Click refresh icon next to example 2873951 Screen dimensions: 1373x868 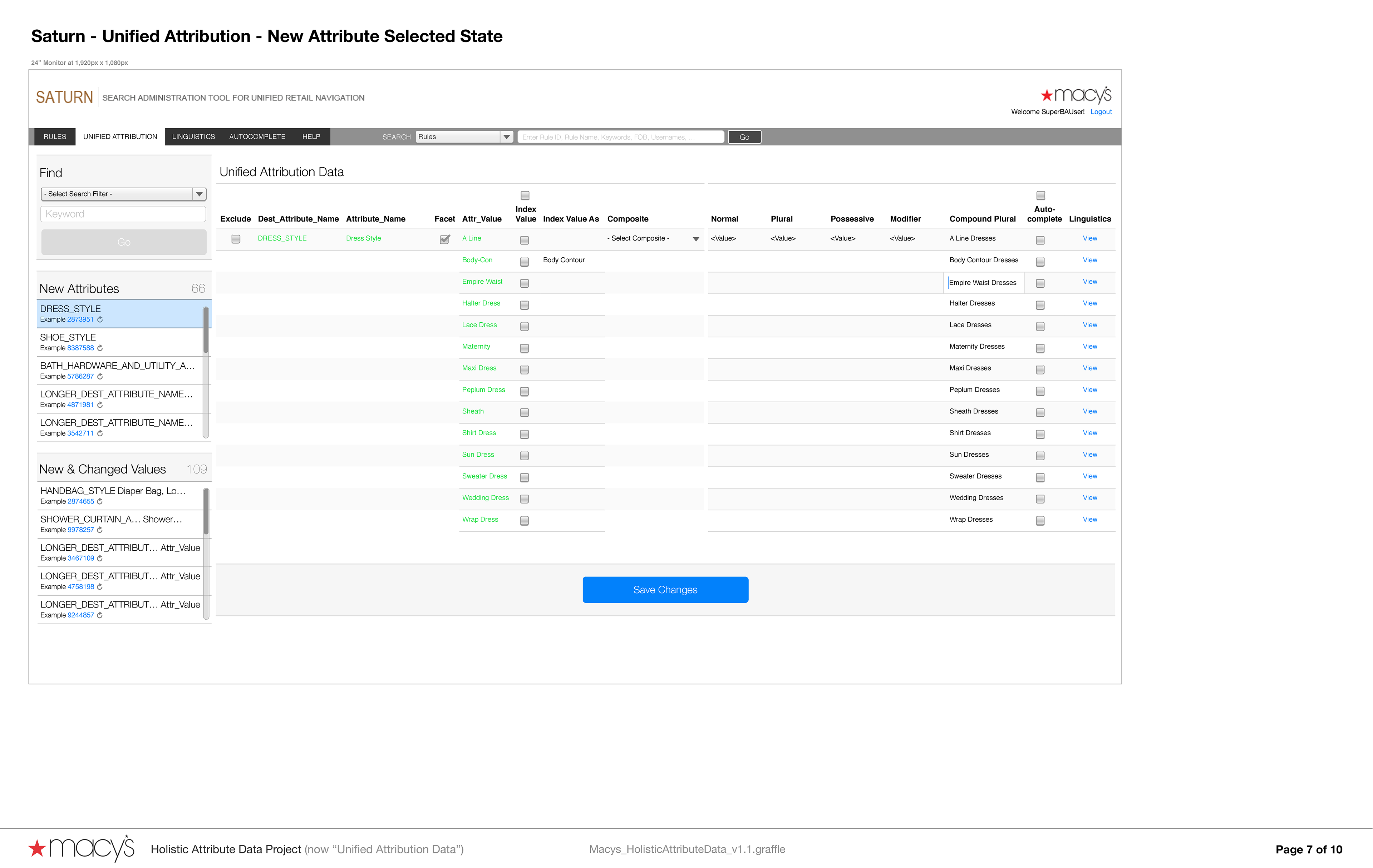[100, 320]
